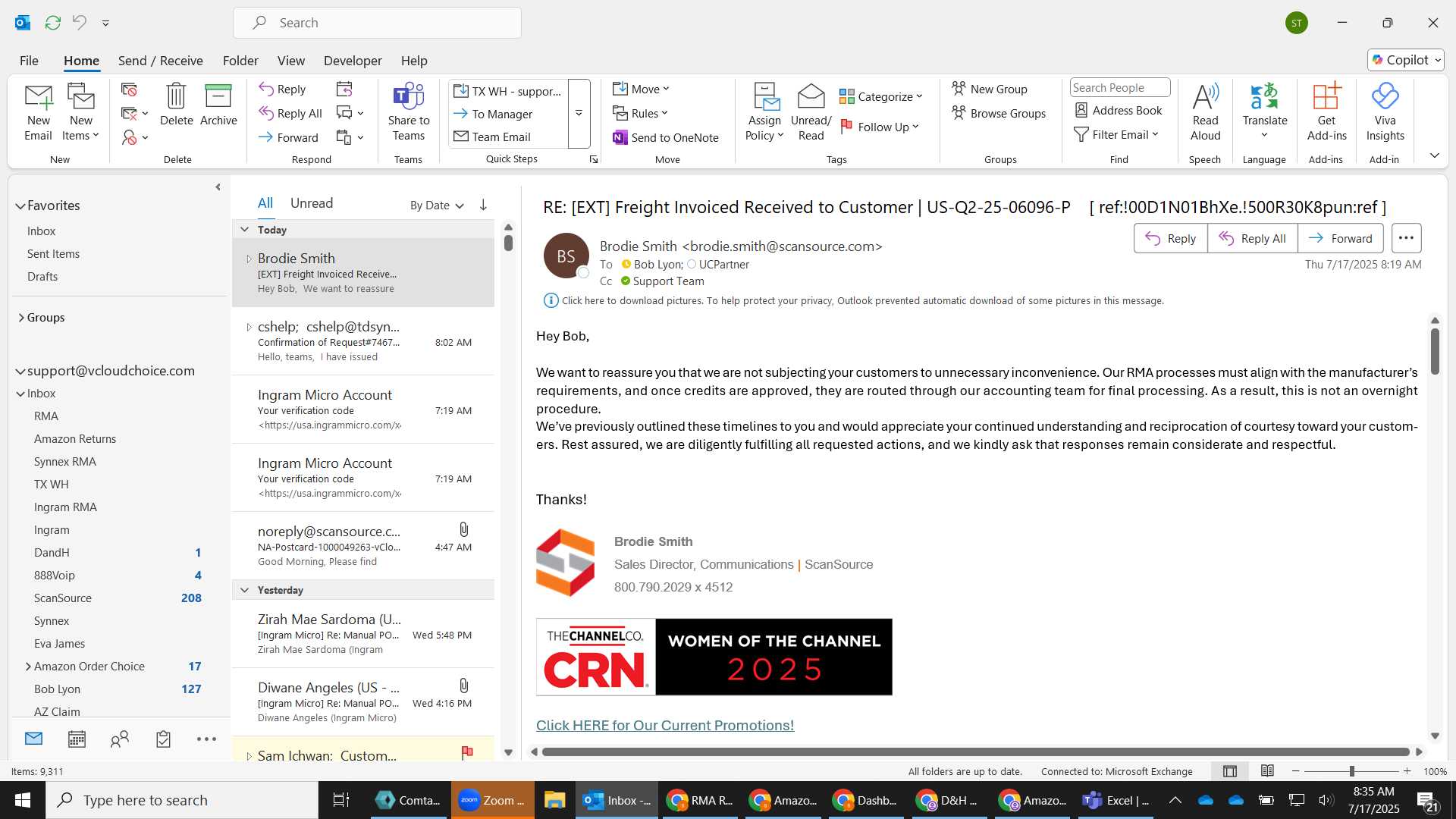This screenshot has width=1456, height=819.
Task: Open the Rules dropdown
Action: (641, 113)
